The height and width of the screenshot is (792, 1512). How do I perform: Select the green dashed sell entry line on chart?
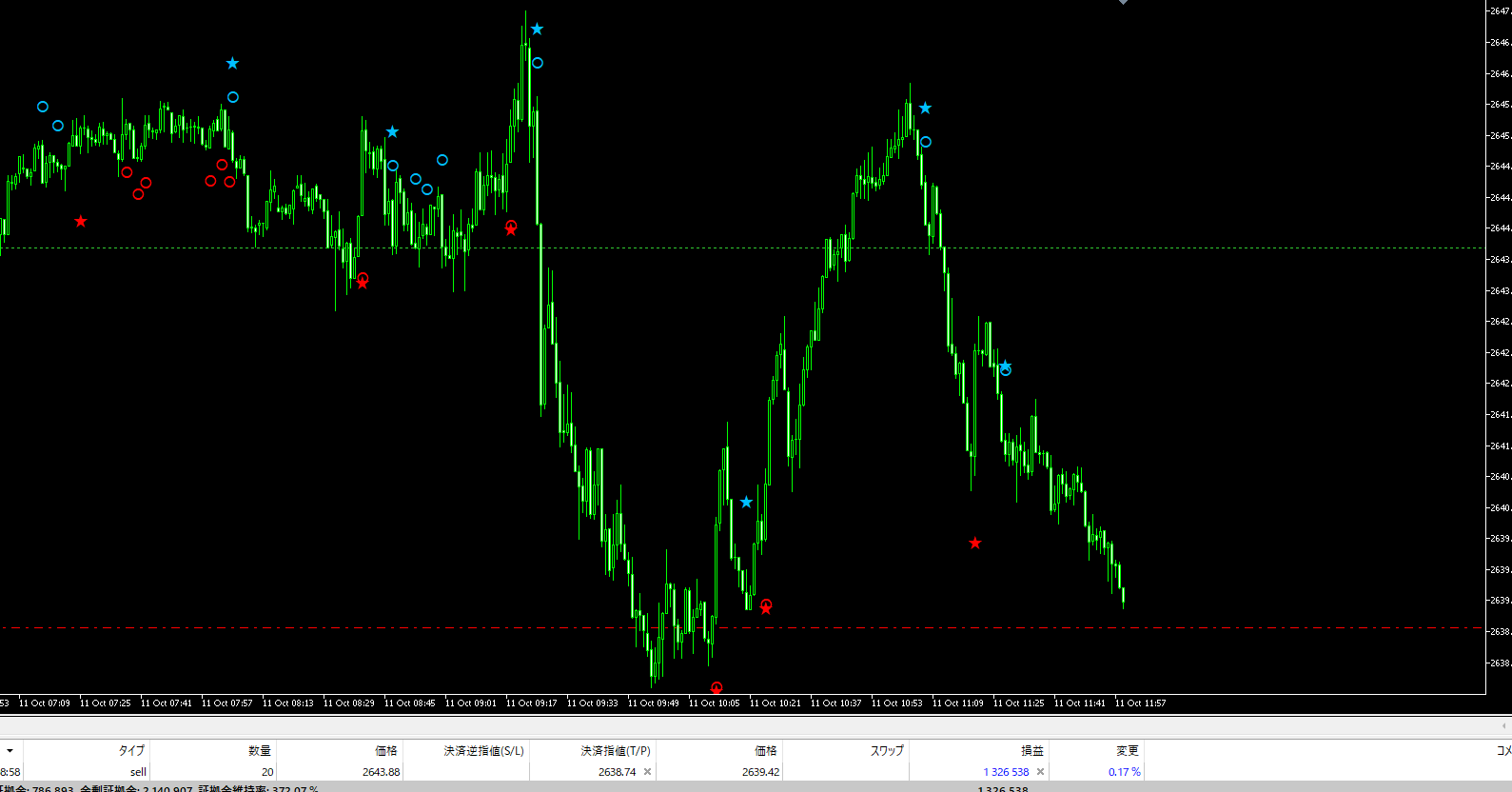tap(742, 248)
